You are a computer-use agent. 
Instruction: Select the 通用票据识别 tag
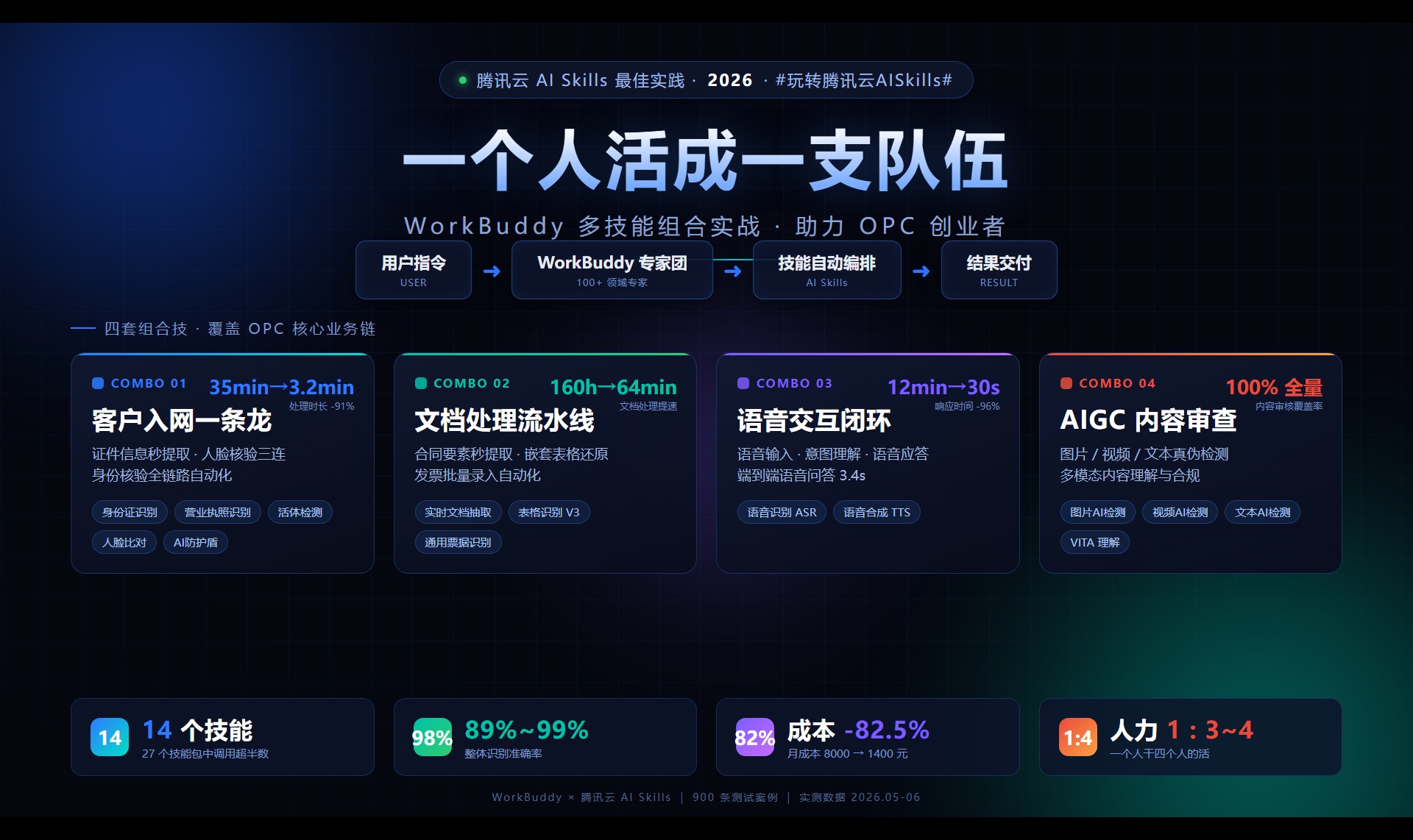(x=458, y=542)
